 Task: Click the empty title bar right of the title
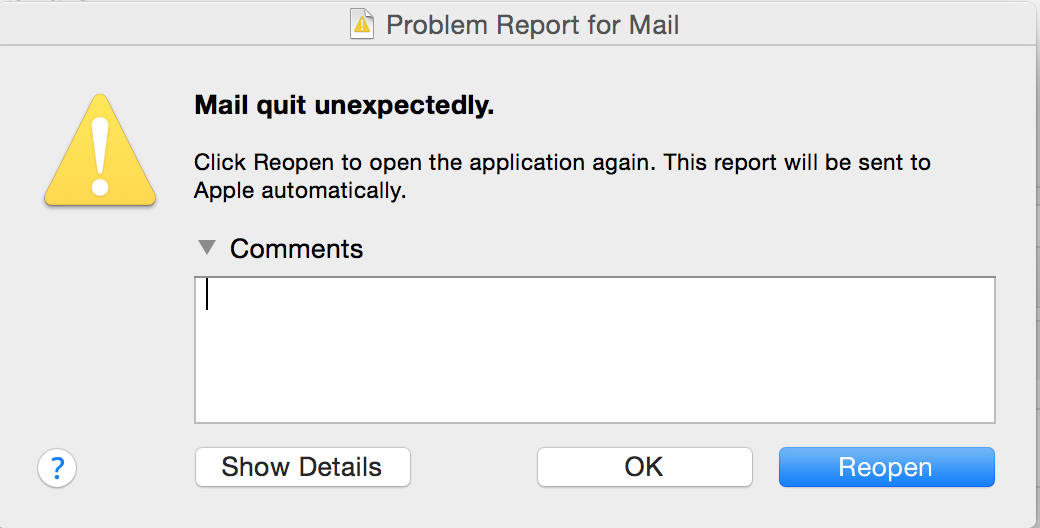point(856,25)
